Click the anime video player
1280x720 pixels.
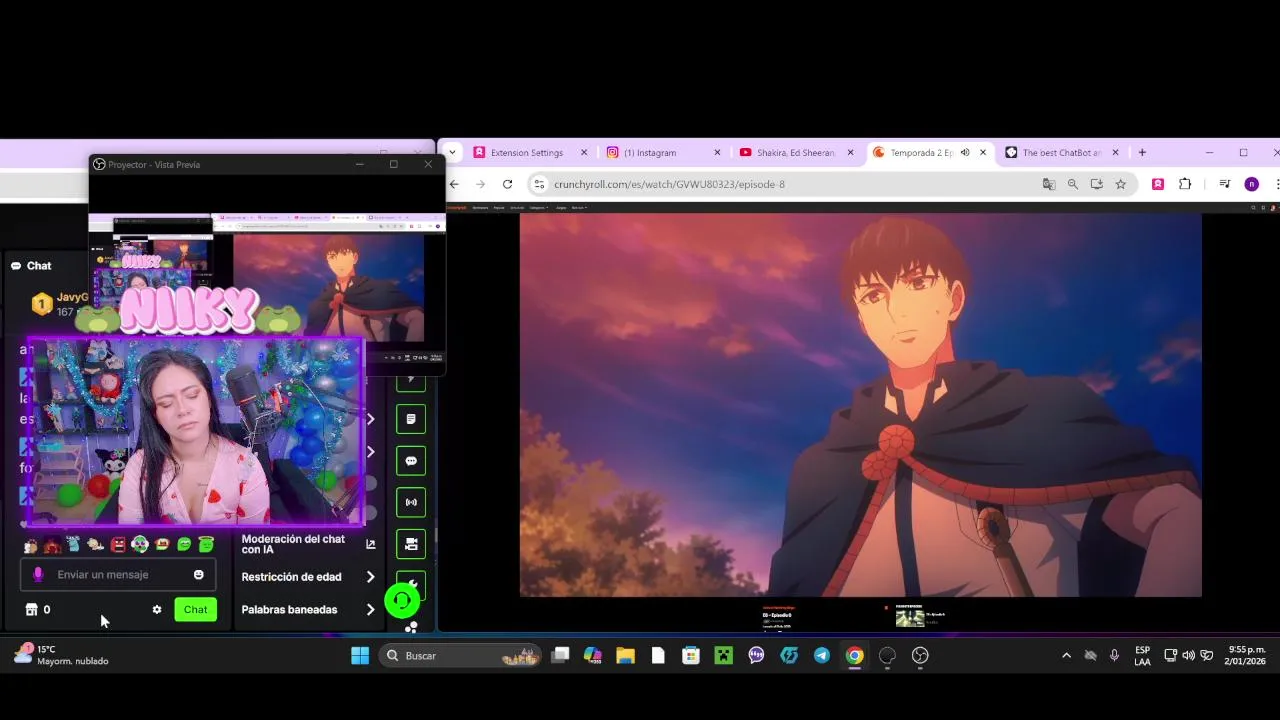click(x=860, y=405)
